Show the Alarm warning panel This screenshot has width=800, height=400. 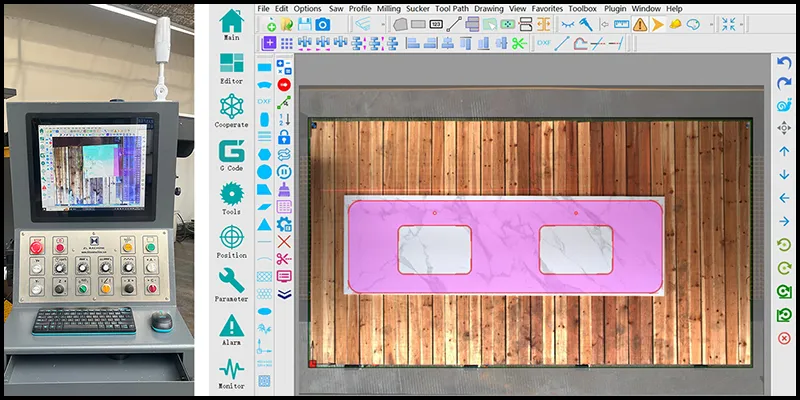(231, 326)
